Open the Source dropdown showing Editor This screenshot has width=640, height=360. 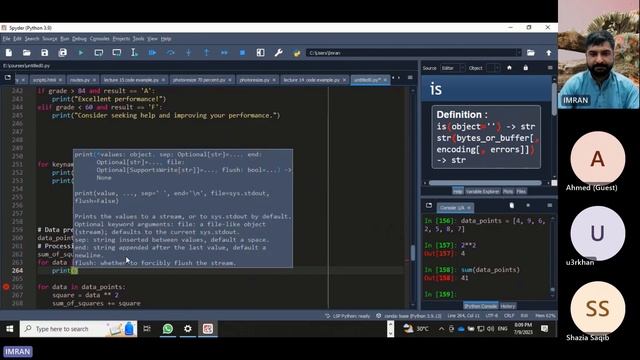tap(453, 68)
